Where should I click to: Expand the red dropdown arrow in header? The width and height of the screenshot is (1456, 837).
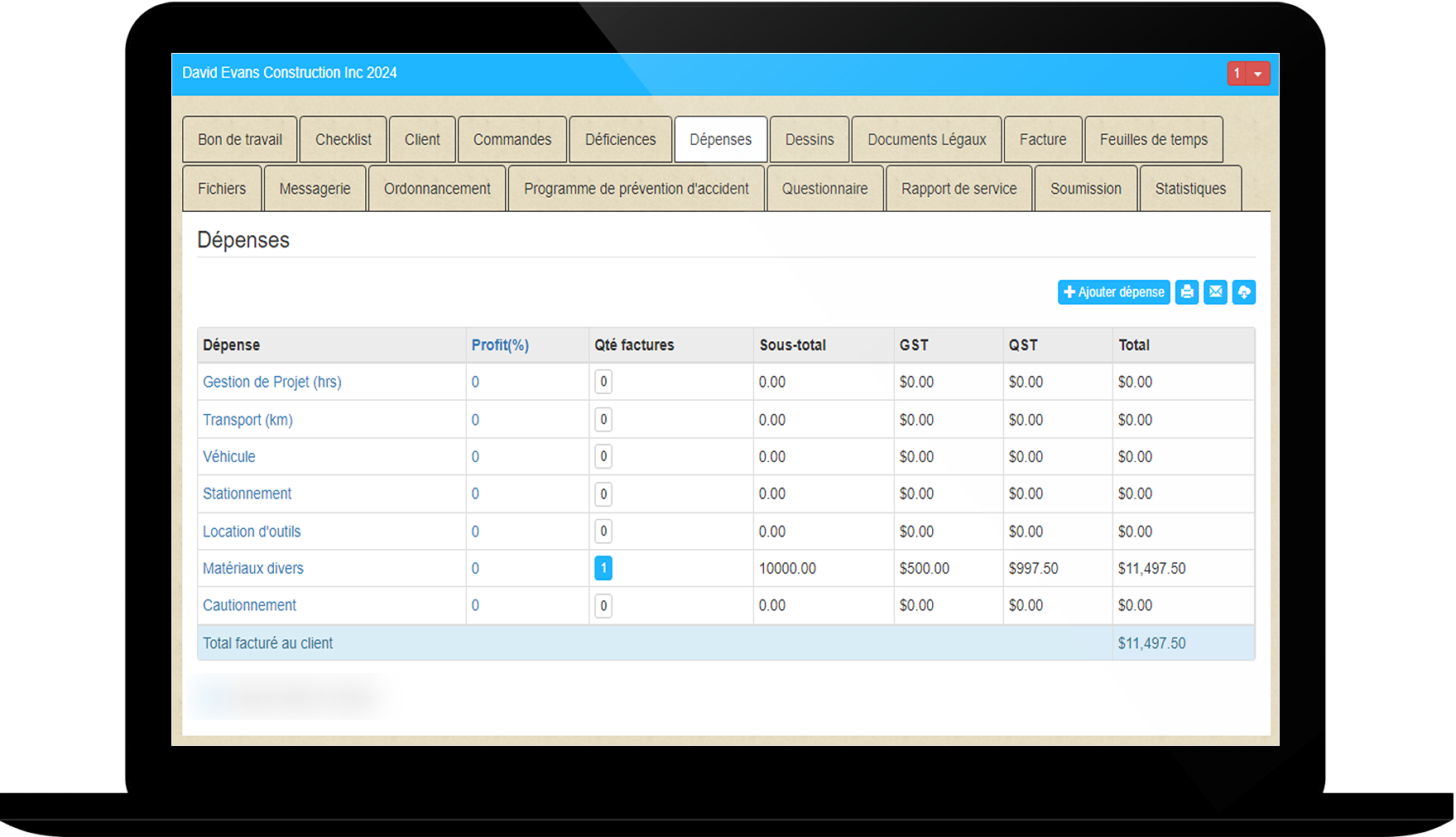coord(1258,74)
